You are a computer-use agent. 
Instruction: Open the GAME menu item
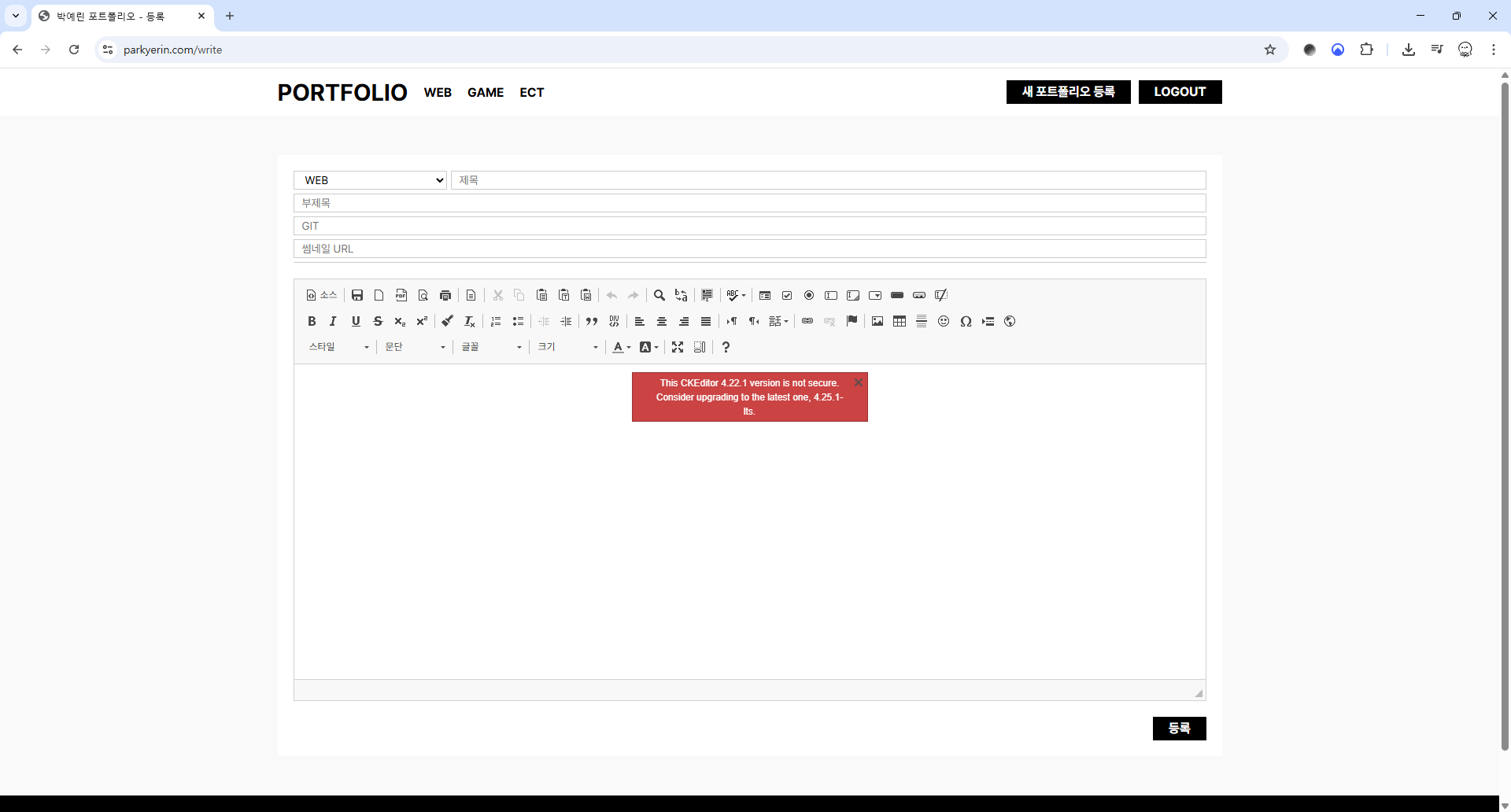[x=486, y=92]
